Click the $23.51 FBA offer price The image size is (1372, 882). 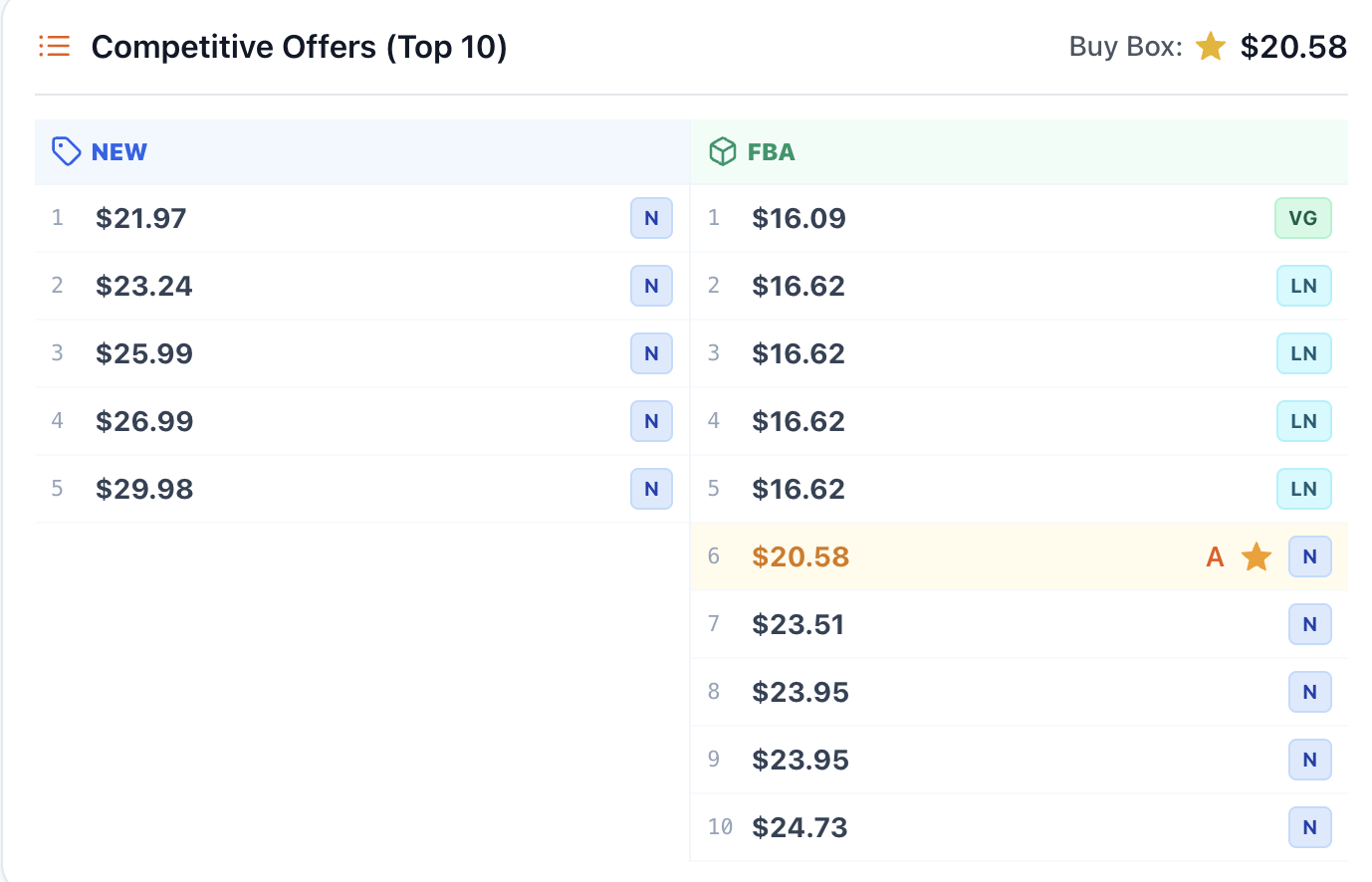coord(800,624)
